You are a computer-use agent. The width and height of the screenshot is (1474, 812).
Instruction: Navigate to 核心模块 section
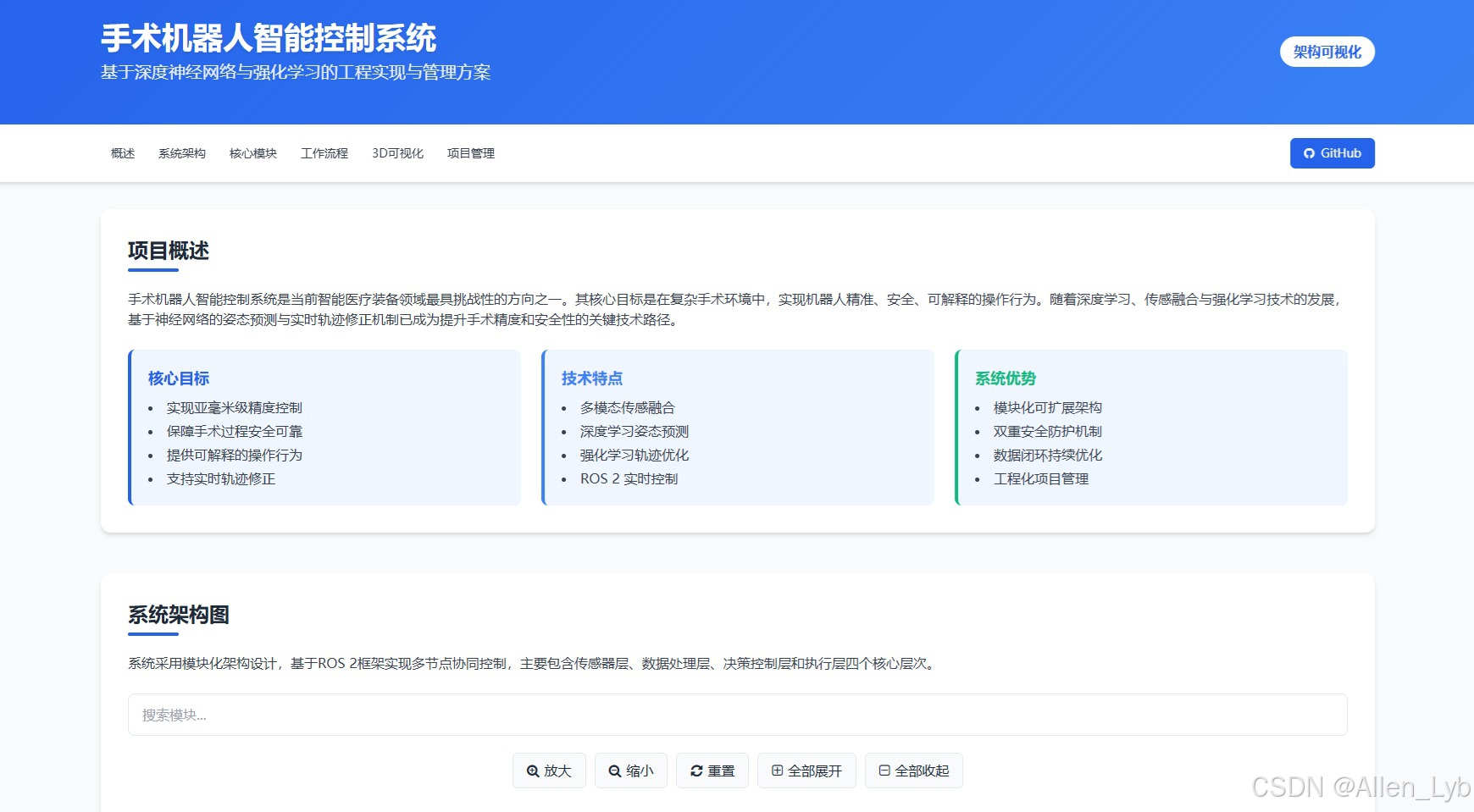pyautogui.click(x=252, y=153)
